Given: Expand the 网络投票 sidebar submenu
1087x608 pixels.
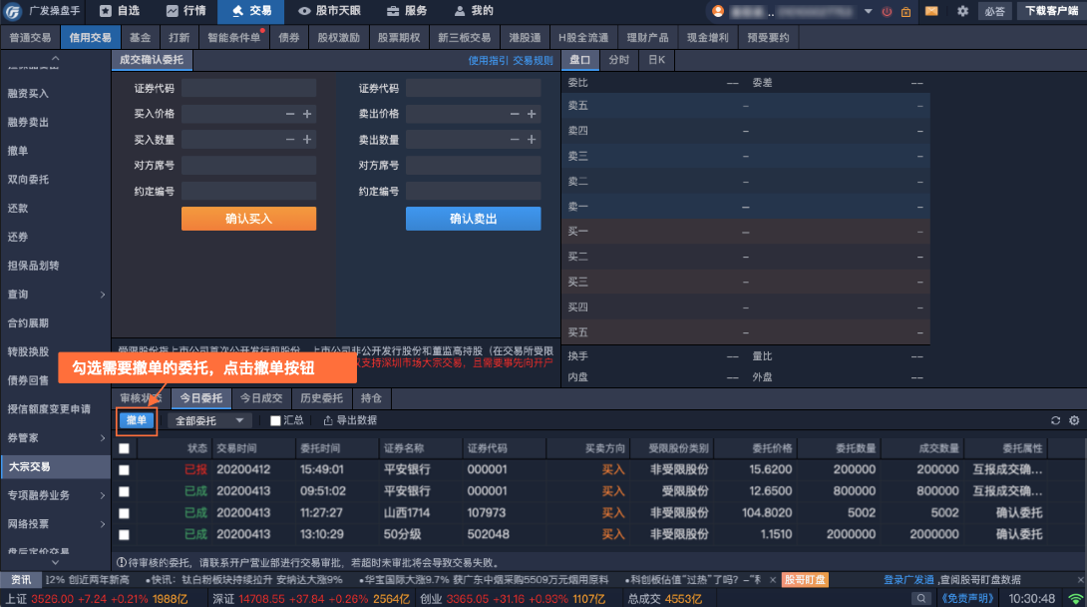Looking at the screenshot, I should click(103, 524).
